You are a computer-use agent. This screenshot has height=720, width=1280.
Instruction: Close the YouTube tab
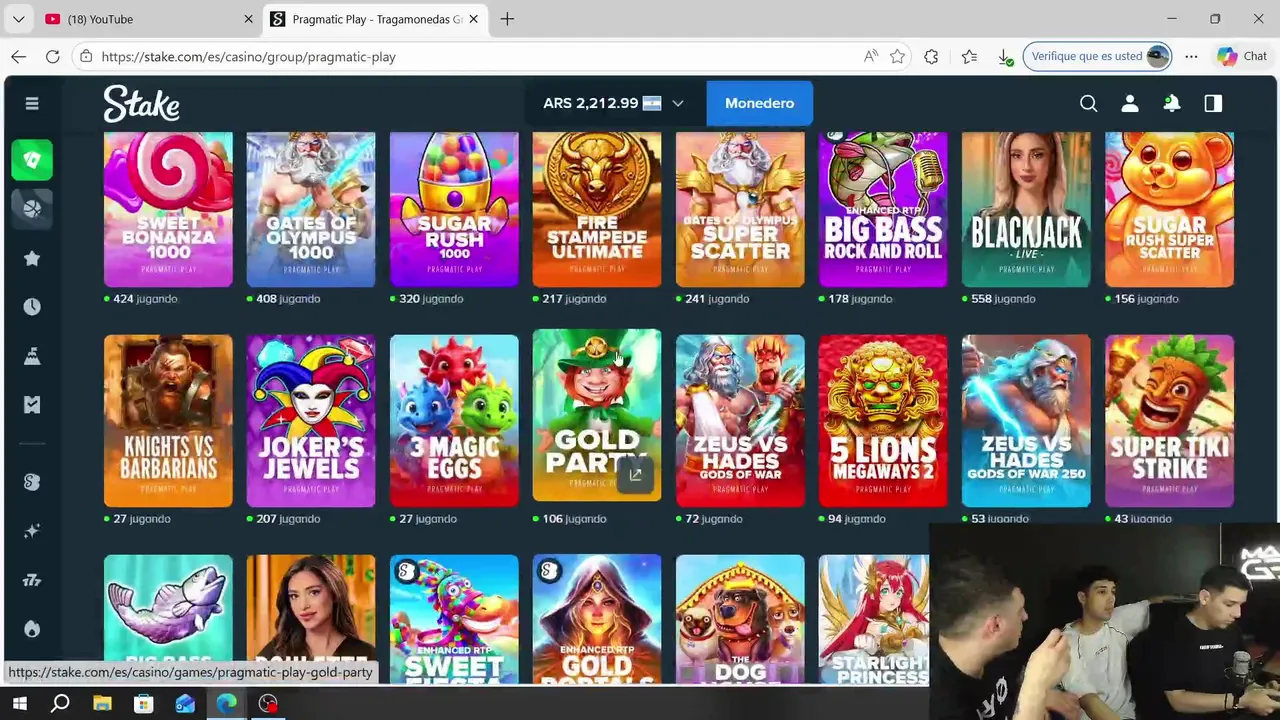pos(248,19)
